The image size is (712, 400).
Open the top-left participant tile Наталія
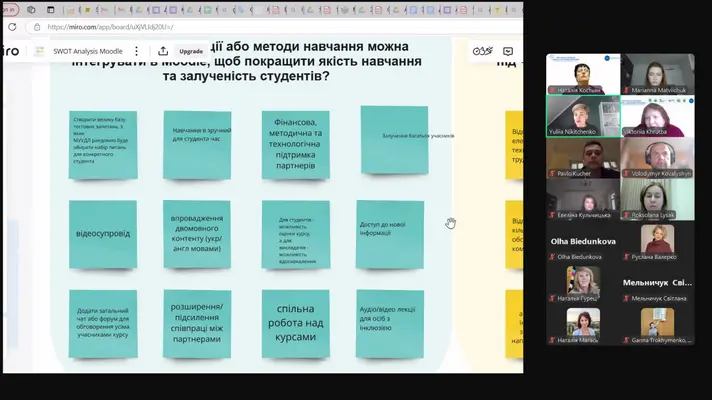pos(583,74)
